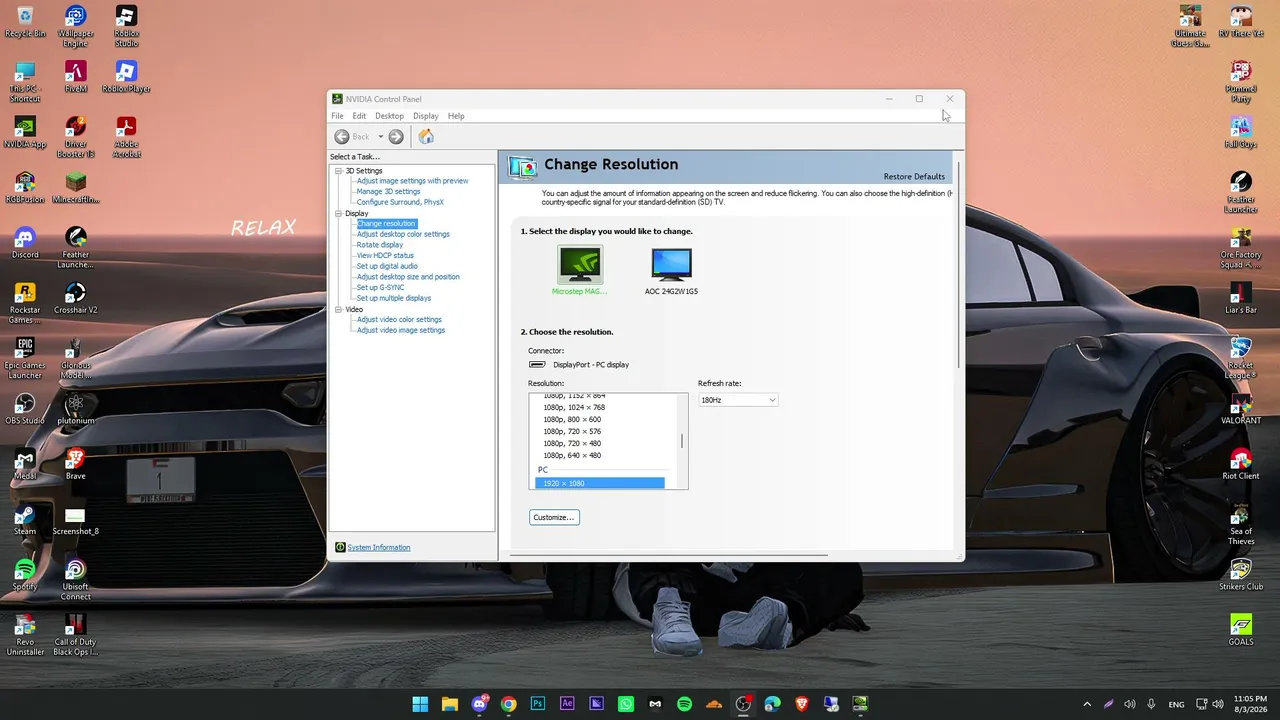Open Configure Surround, PhysX
Screen dimensions: 1280x720
click(x=400, y=202)
